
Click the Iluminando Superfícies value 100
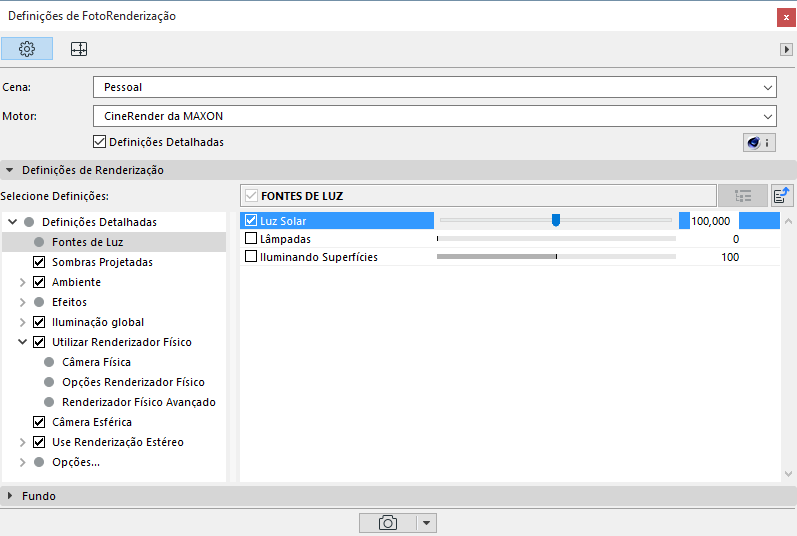click(730, 257)
